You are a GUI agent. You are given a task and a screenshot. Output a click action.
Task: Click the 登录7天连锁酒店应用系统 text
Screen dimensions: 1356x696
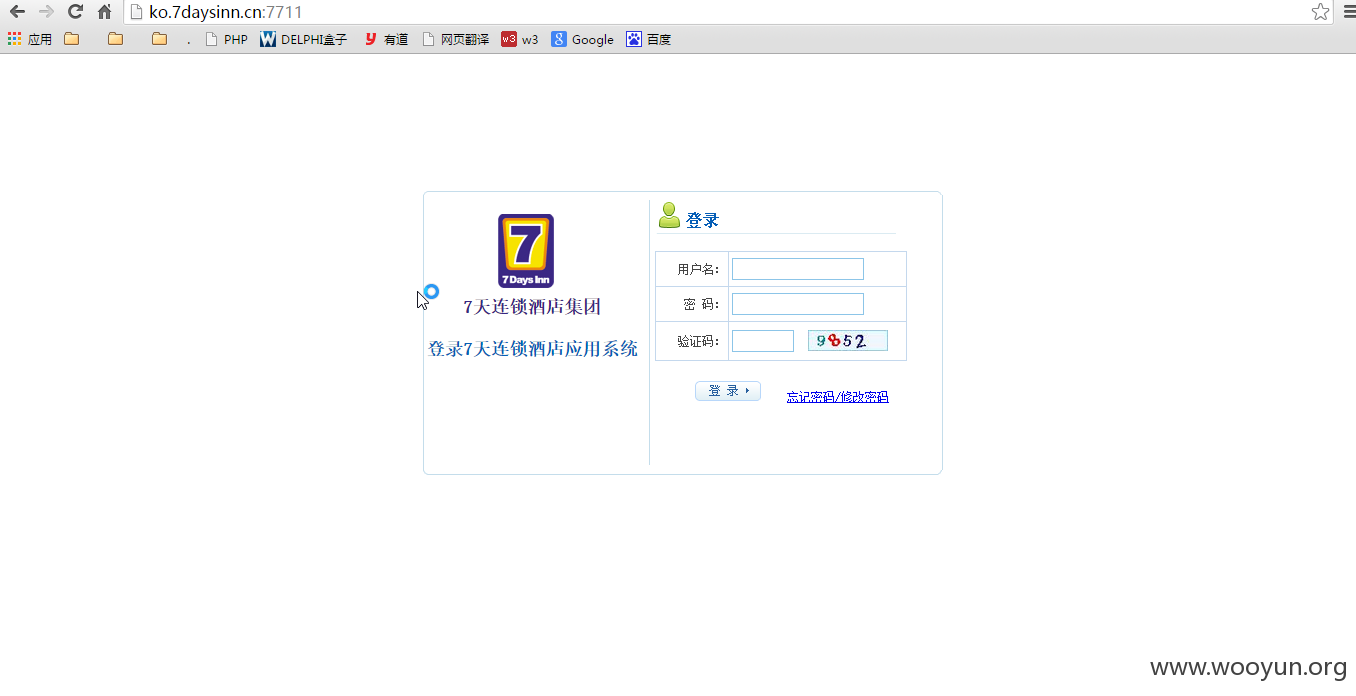click(533, 349)
